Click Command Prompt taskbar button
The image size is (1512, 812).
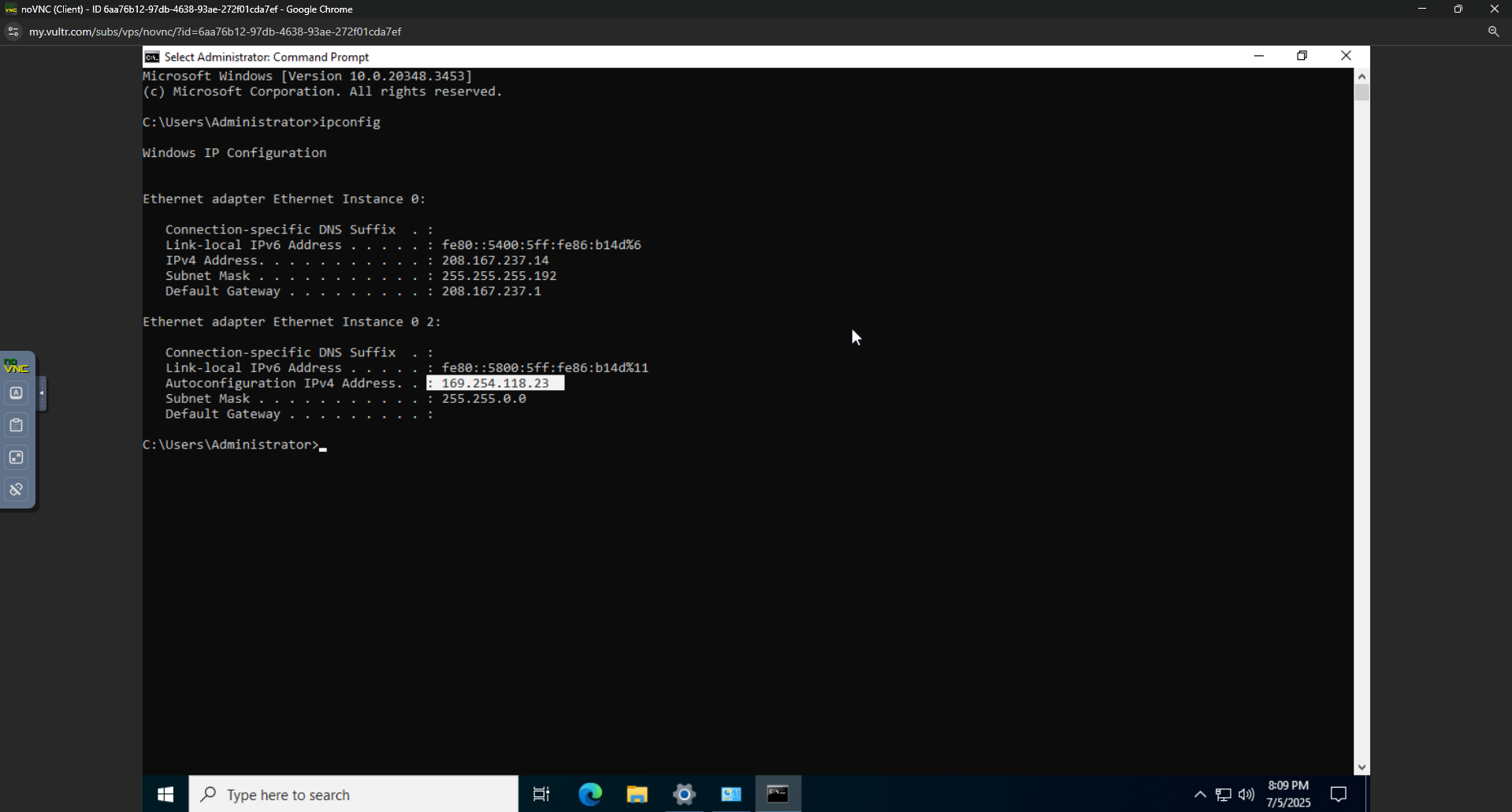pos(778,795)
